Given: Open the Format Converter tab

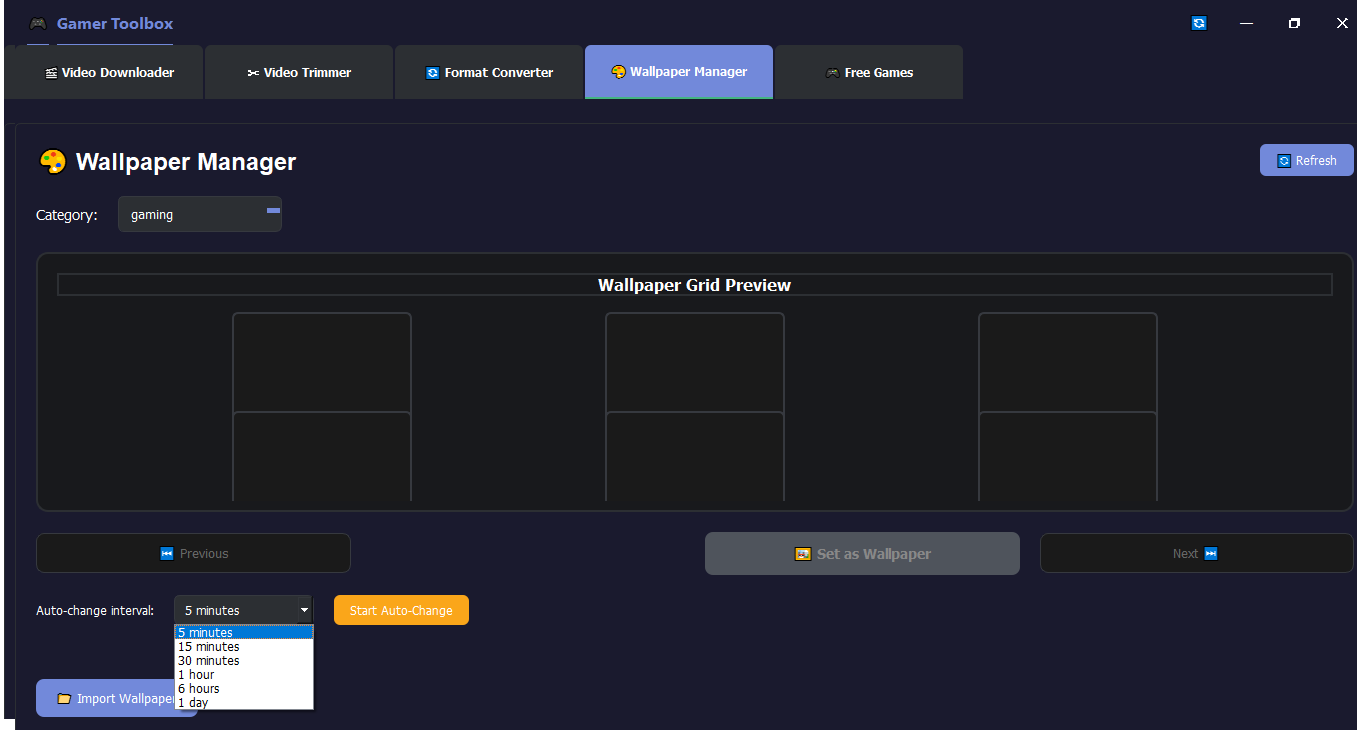Looking at the screenshot, I should [489, 72].
